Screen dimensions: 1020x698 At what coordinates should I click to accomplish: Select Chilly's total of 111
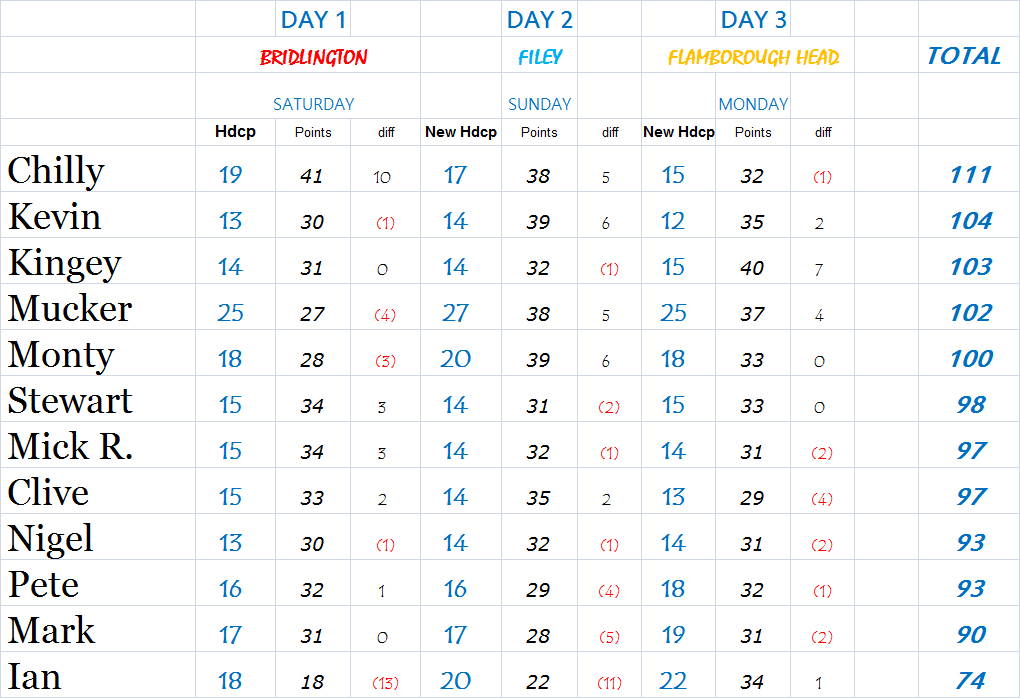tap(971, 174)
